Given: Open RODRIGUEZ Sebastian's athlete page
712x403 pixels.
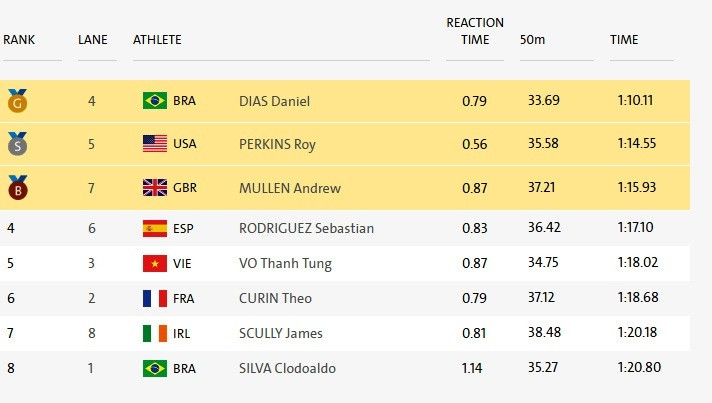Looking at the screenshot, I should [306, 228].
